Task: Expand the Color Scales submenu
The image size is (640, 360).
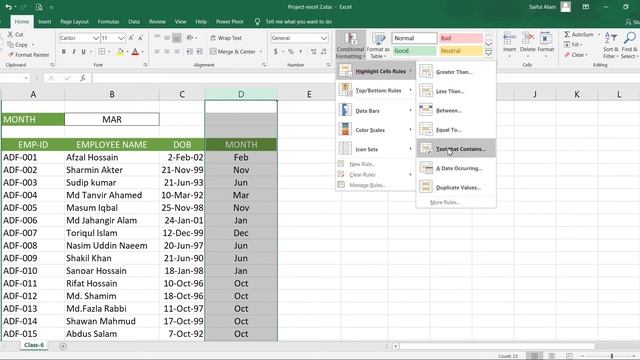Action: pyautogui.click(x=376, y=130)
